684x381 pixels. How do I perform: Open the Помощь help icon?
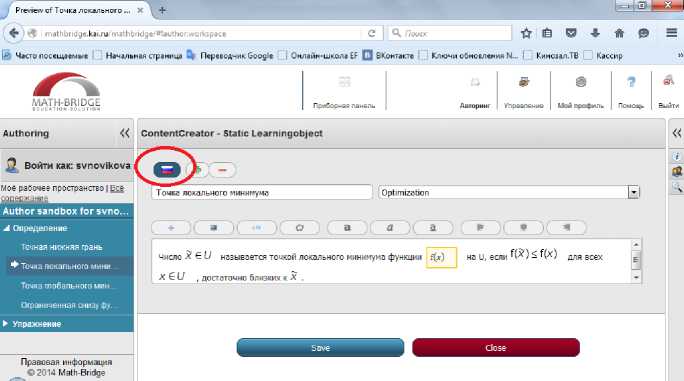click(x=631, y=82)
